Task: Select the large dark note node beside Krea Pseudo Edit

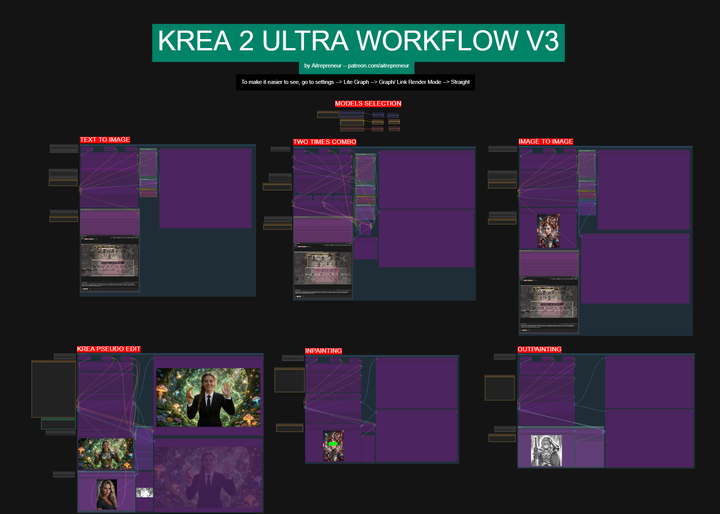Action: click(x=53, y=389)
